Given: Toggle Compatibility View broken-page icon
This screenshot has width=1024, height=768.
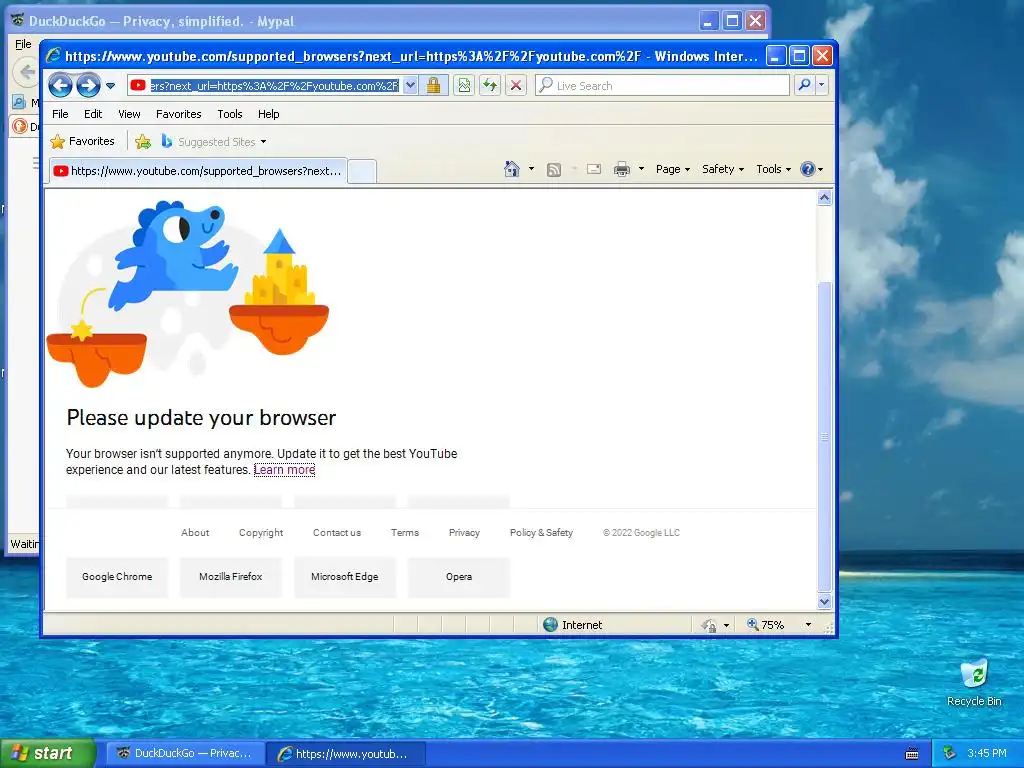Looking at the screenshot, I should point(464,86).
